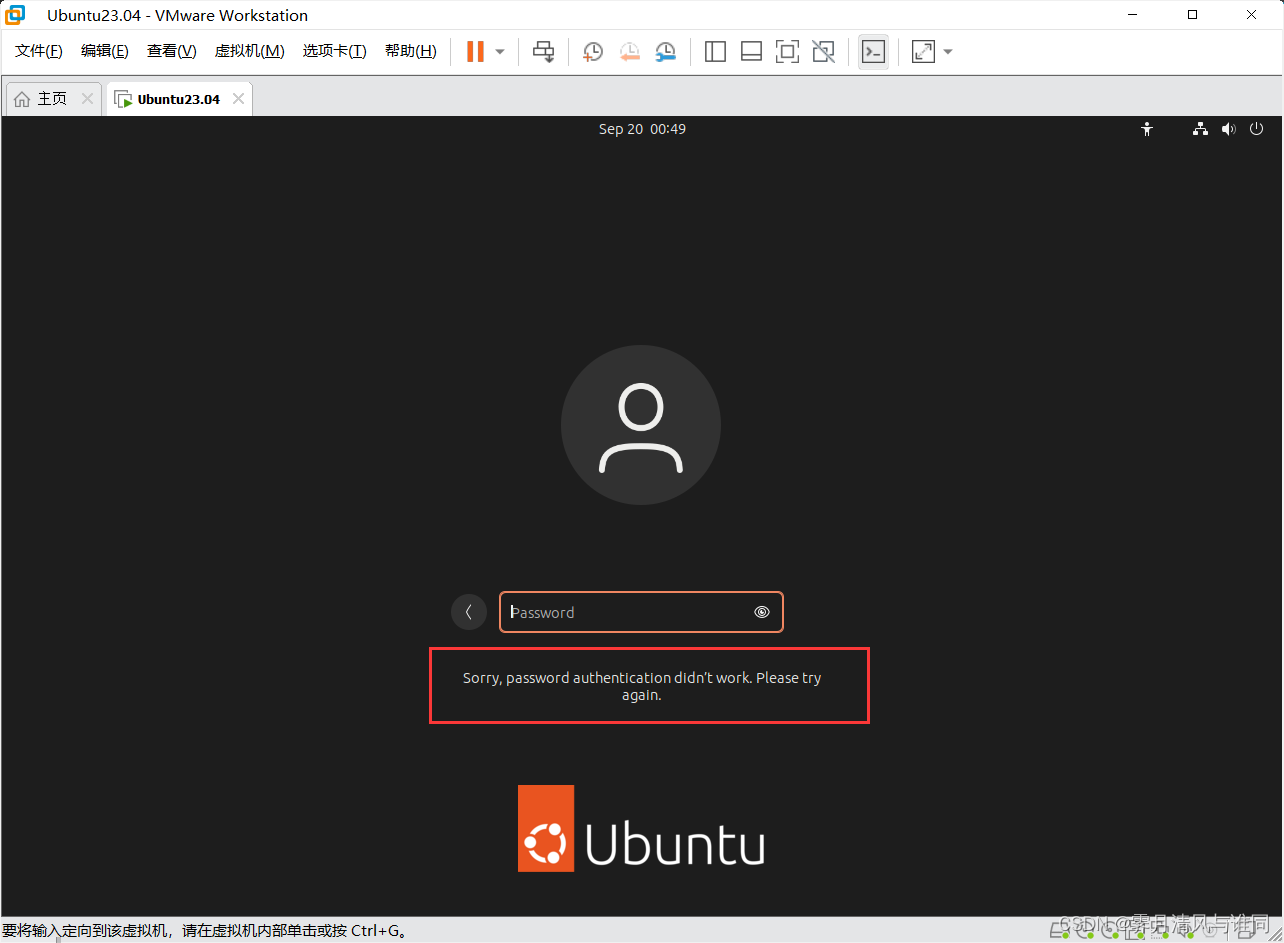
Task: Enter full screen mode from the toolbar
Action: (787, 51)
